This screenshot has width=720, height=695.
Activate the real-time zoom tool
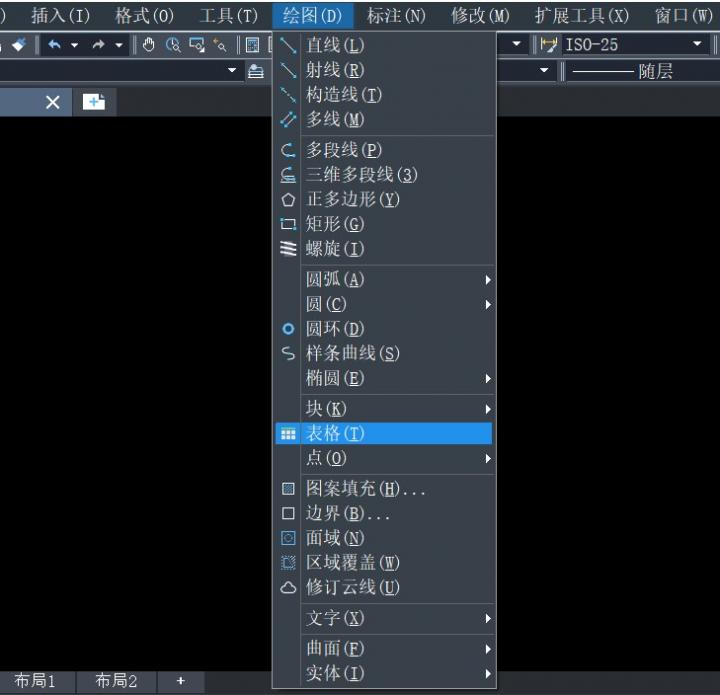(x=172, y=45)
